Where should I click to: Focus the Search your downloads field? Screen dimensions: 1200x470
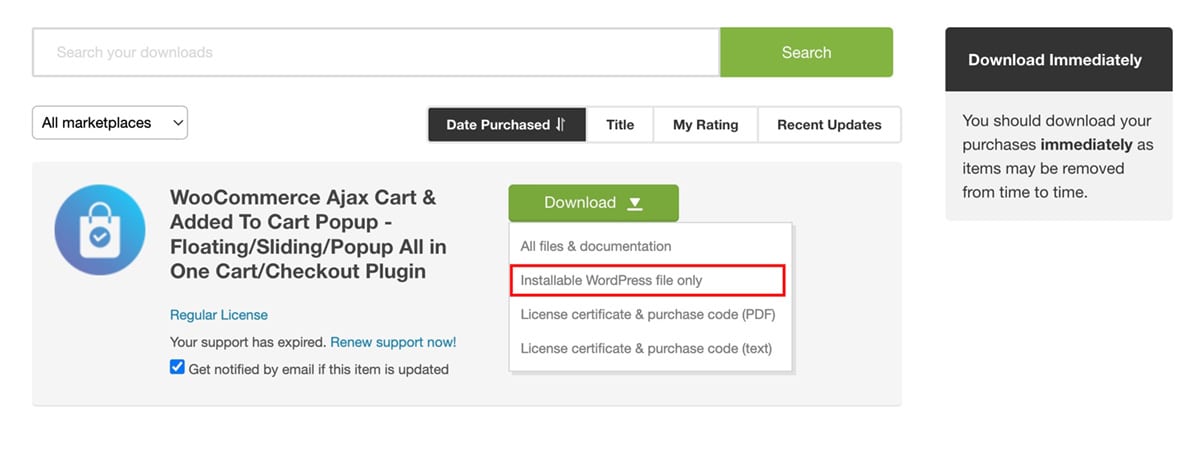coord(376,52)
